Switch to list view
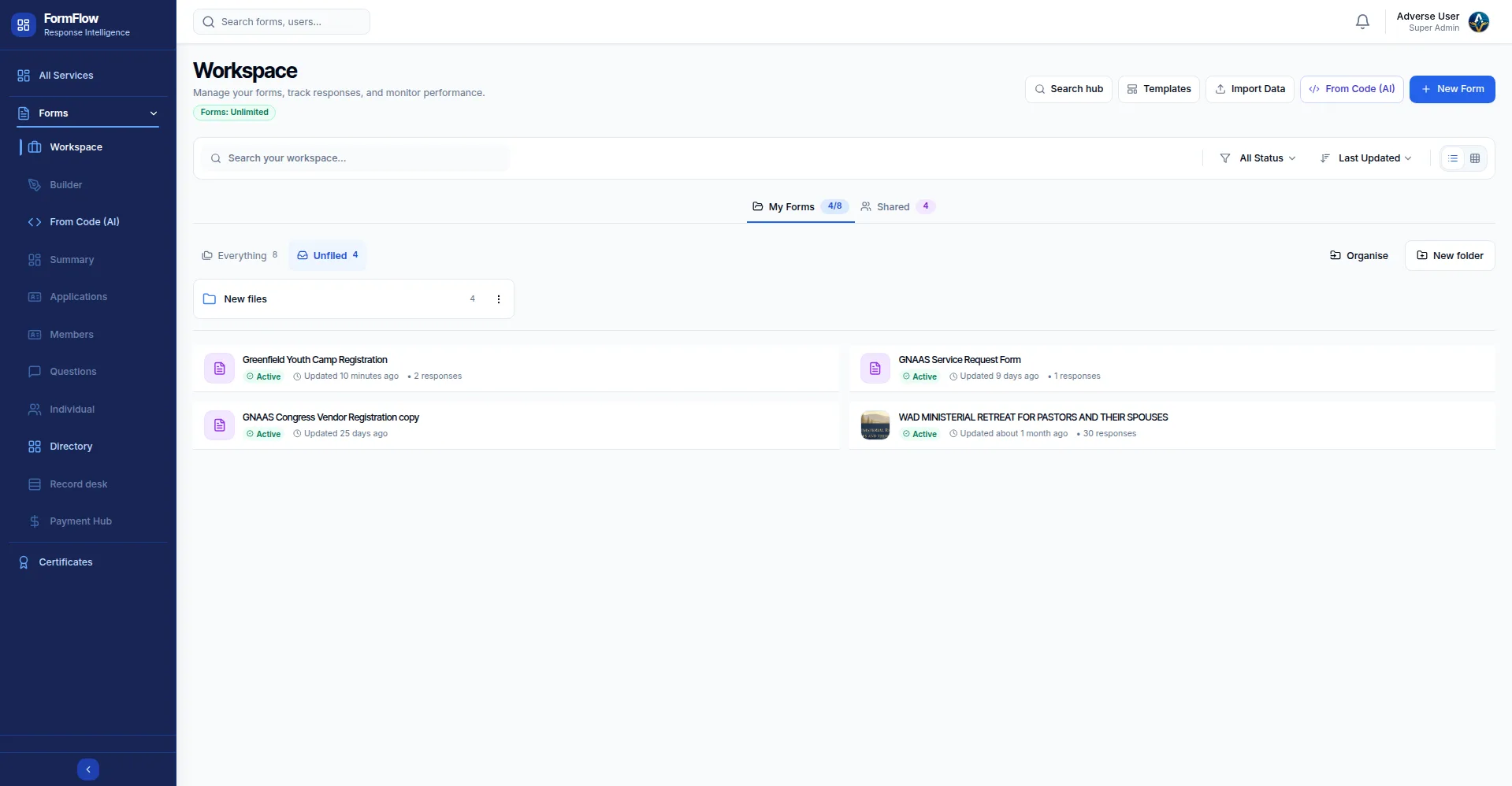Viewport: 1512px width, 786px height. click(x=1453, y=158)
